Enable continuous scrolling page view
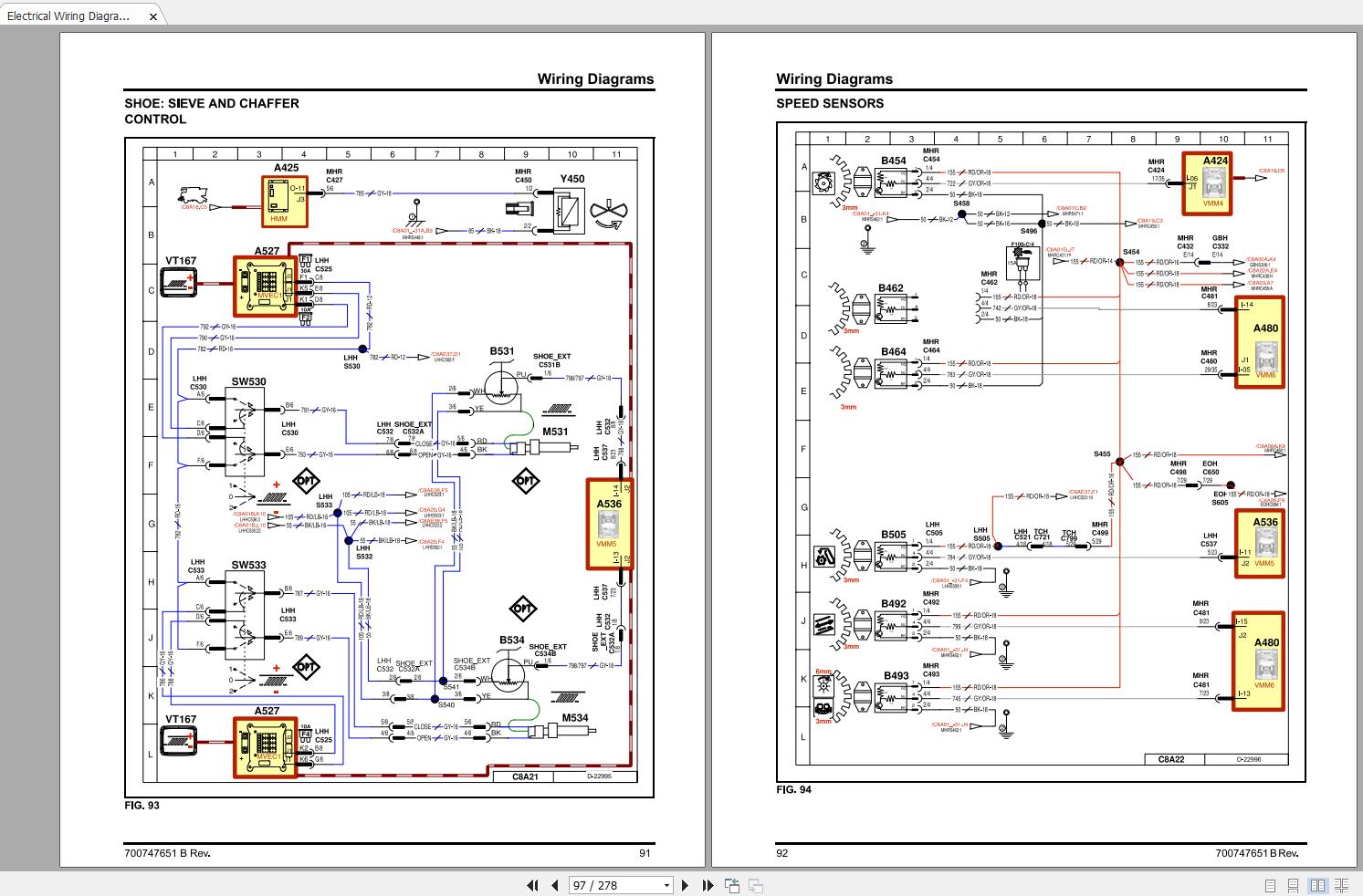The width and height of the screenshot is (1363, 896). point(1294,885)
